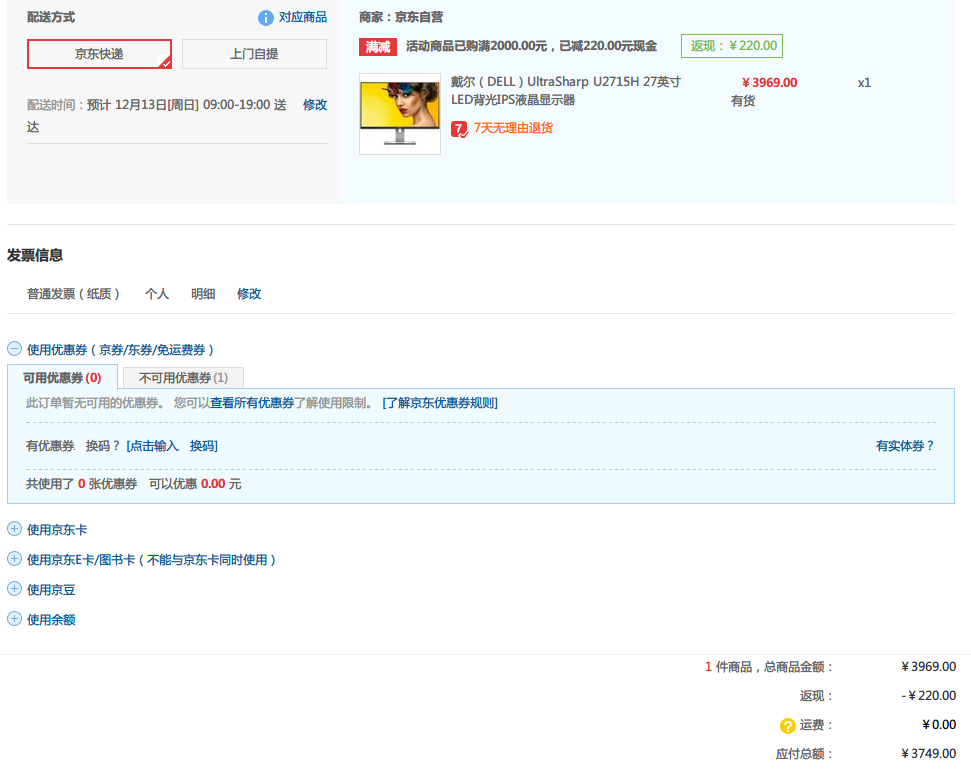This screenshot has height=770, width=971.
Task: Open 查看所有优惠券 link
Action: point(252,403)
